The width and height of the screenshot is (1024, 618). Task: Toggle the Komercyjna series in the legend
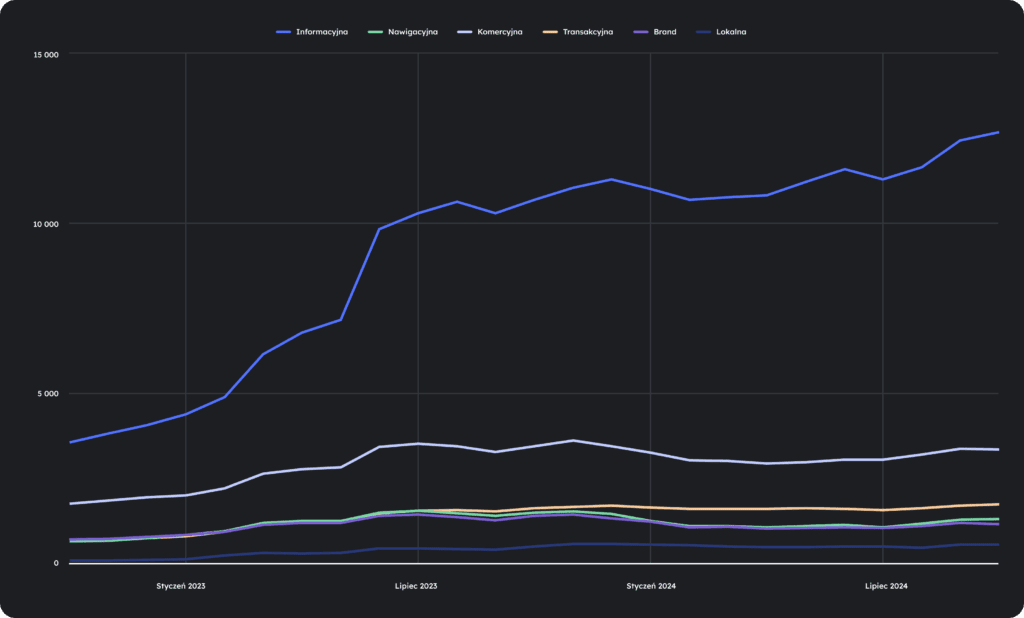pos(490,31)
